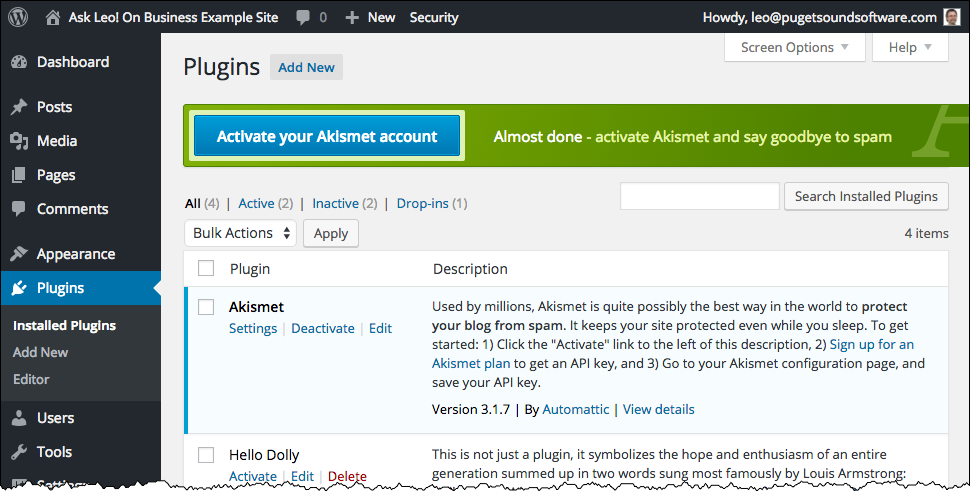The height and width of the screenshot is (491, 970).
Task: Edit the Akismet plugin
Action: [x=380, y=328]
